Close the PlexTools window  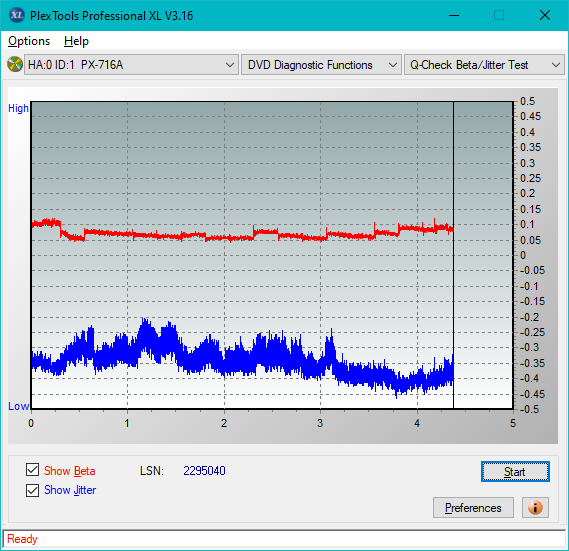coord(545,15)
